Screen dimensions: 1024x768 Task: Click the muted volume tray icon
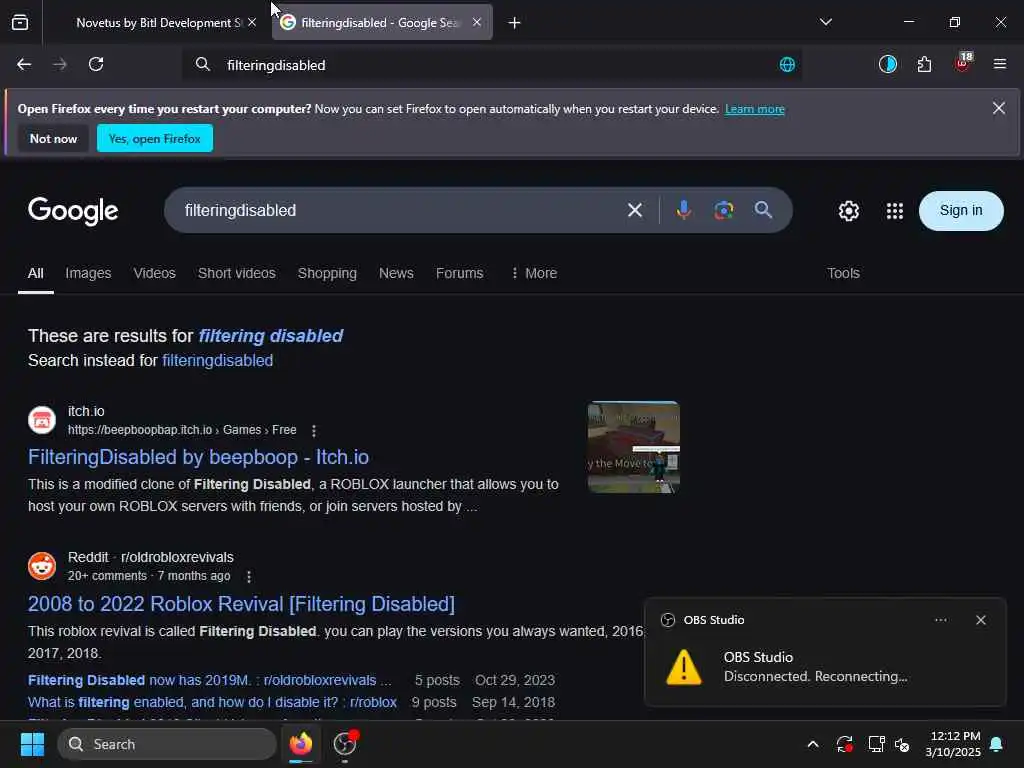[x=903, y=744]
